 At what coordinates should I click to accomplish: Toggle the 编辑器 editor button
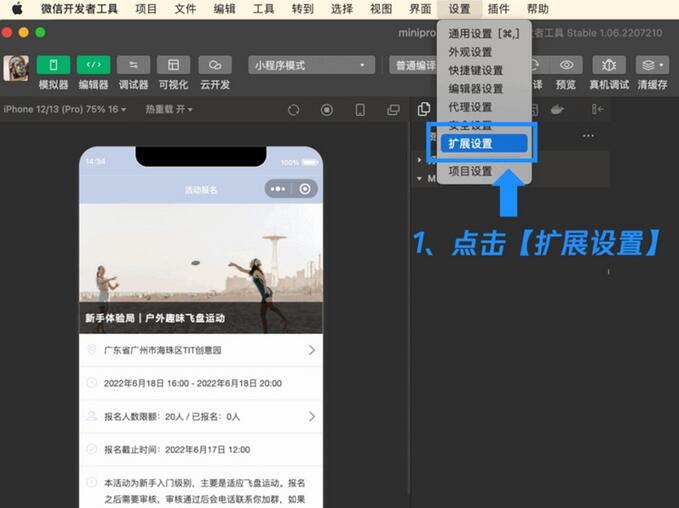point(94,65)
